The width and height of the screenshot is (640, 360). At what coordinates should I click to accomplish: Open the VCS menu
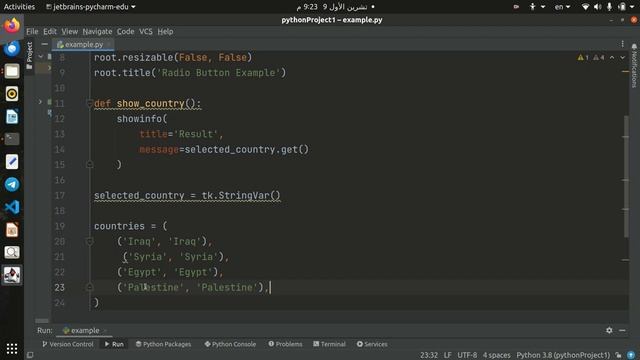(146, 31)
